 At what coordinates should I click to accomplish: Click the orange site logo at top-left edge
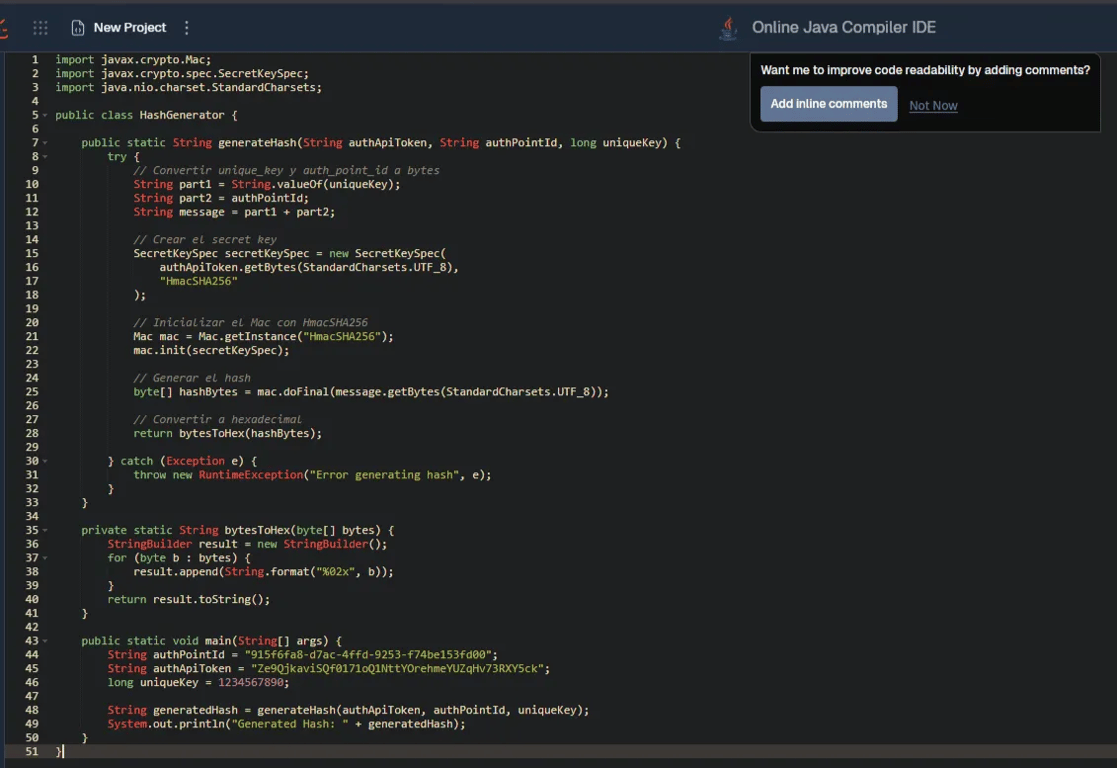pyautogui.click(x=4, y=28)
